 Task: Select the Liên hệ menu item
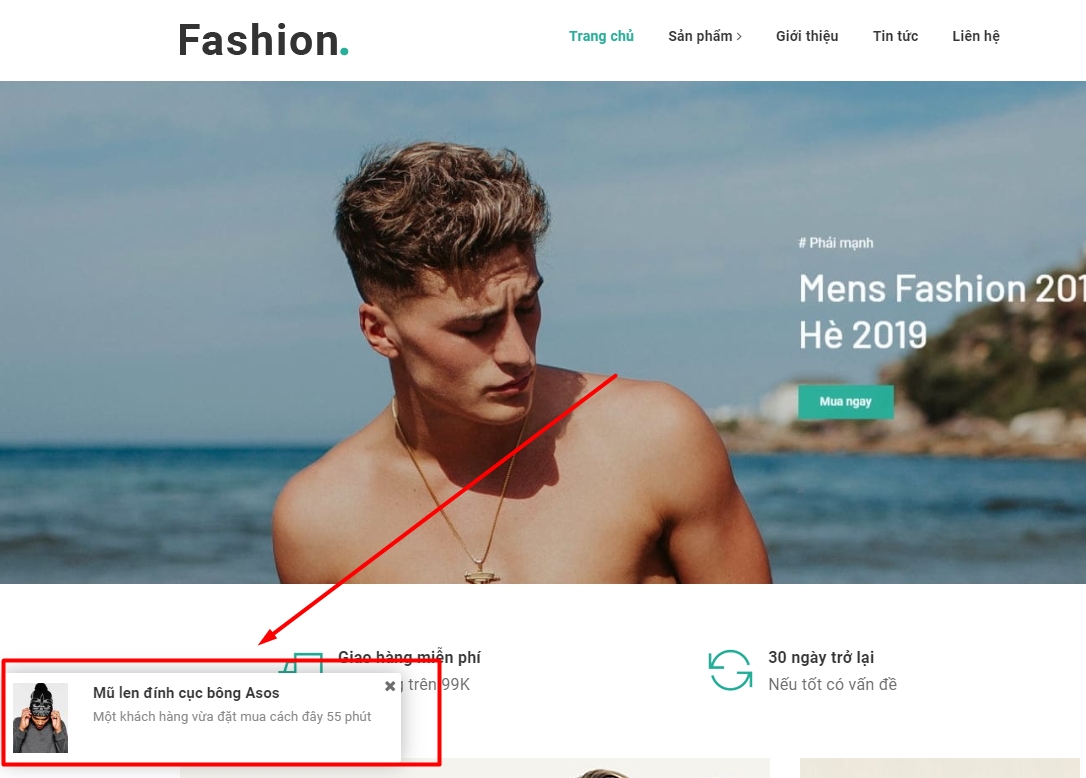[975, 36]
